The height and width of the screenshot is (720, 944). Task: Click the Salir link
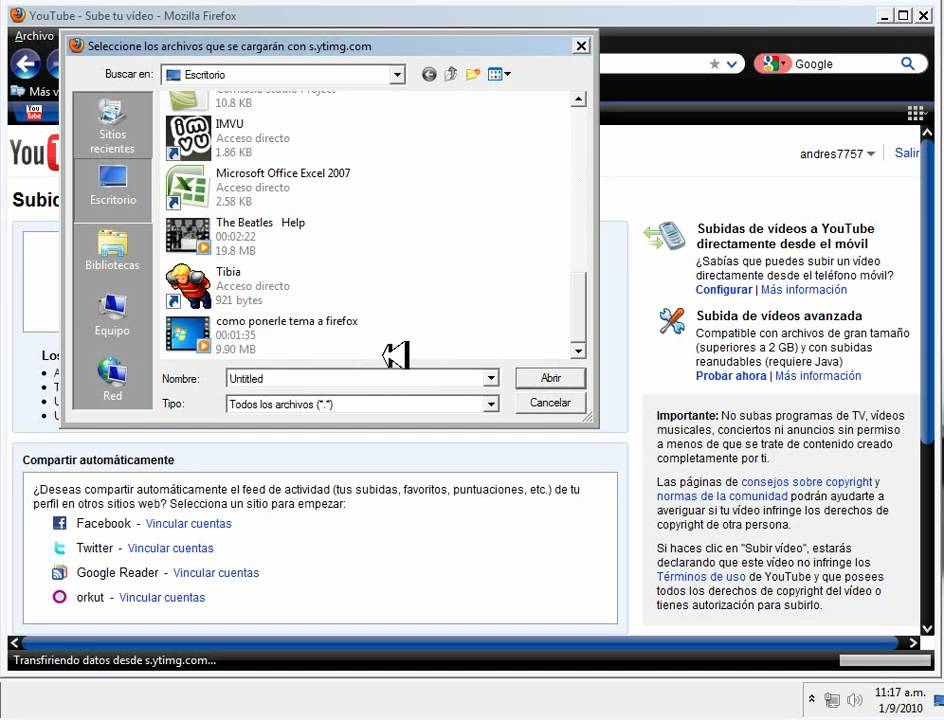(x=906, y=153)
